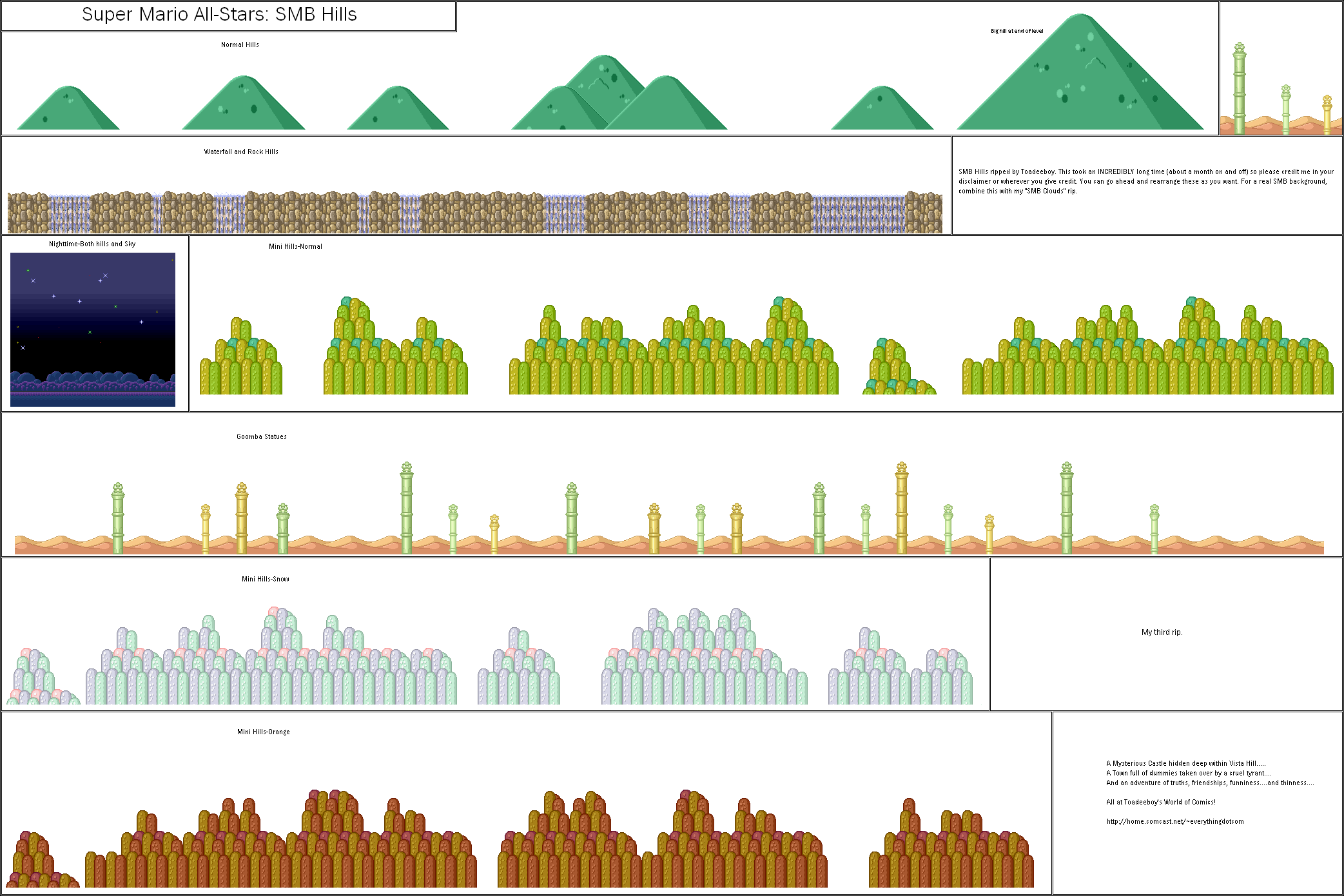The height and width of the screenshot is (896, 1344).
Task: Click the "My third rip." text
Action: point(1162,632)
